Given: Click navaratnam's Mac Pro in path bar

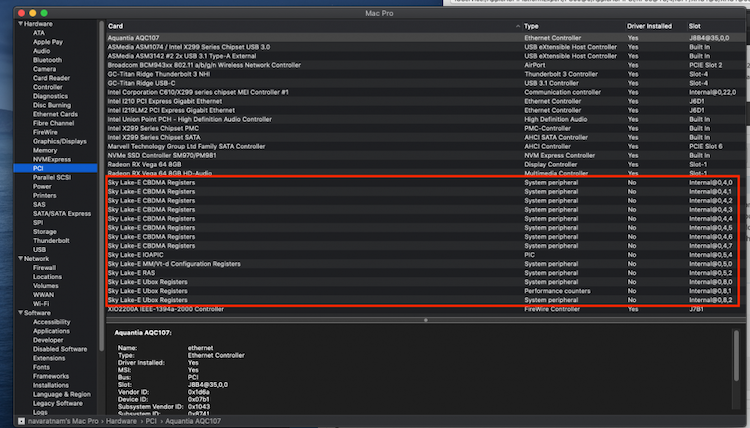Looking at the screenshot, I should pos(63,421).
